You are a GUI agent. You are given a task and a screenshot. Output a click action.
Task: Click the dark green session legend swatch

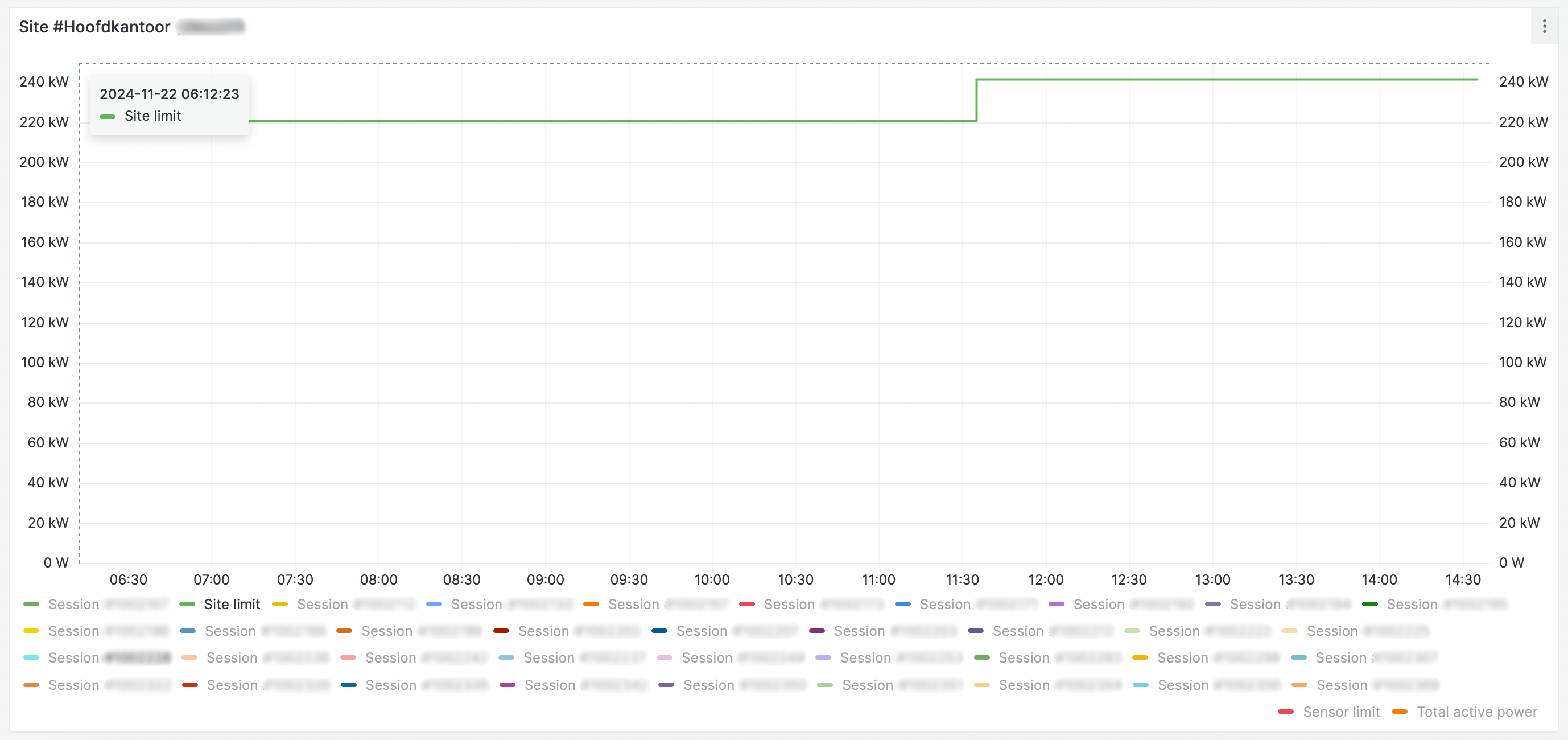1369,604
